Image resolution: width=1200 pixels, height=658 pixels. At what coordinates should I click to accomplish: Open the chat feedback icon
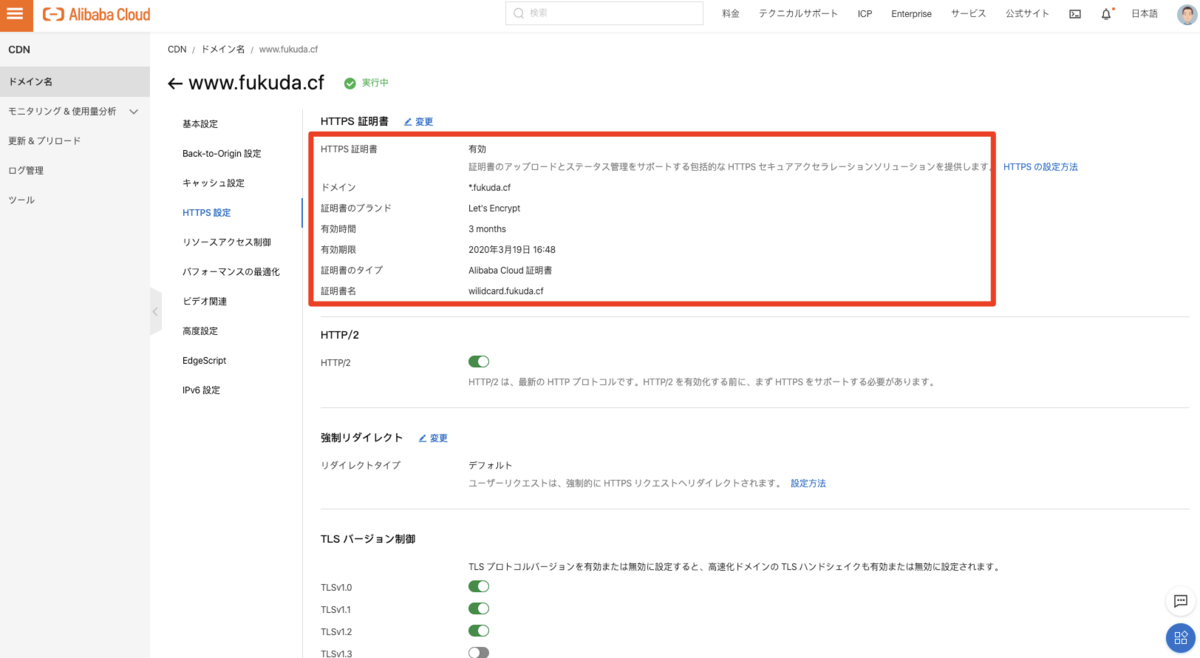1180,601
